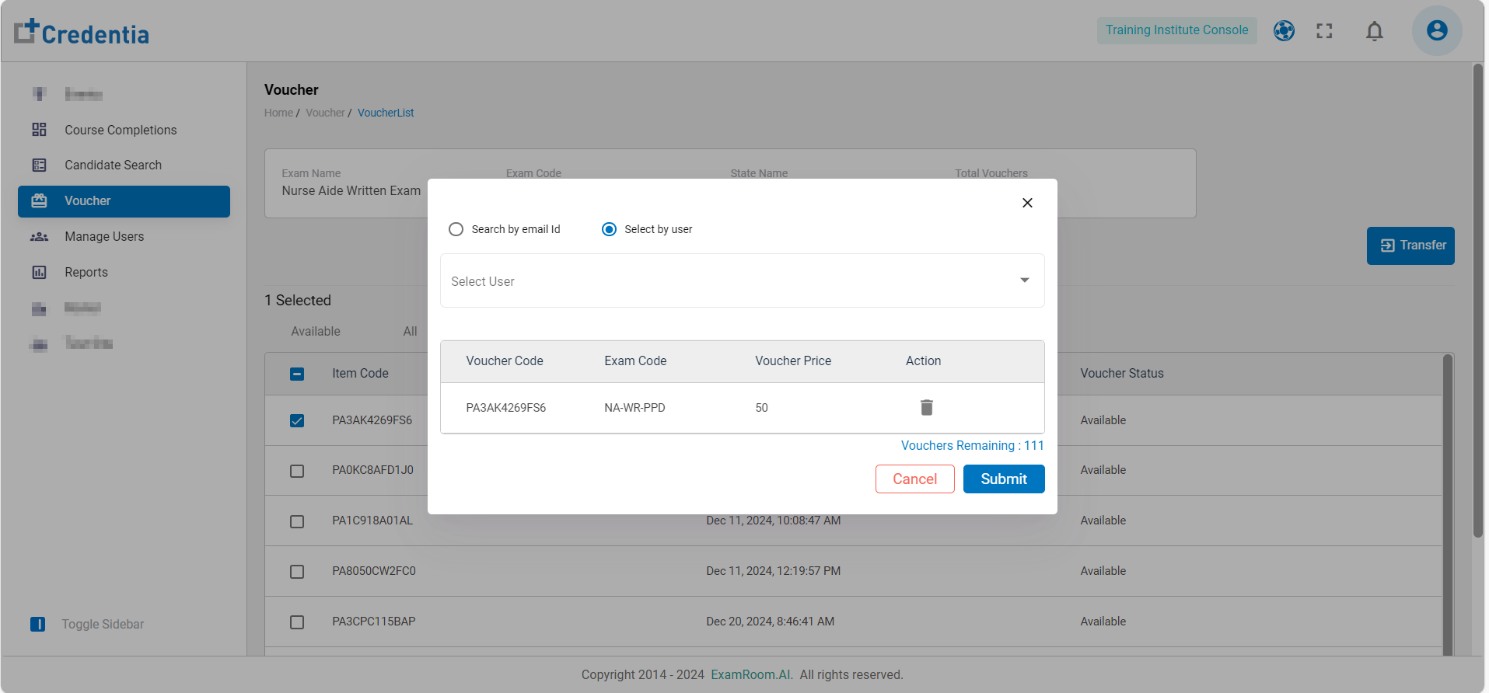The image size is (1489, 693).
Task: Switch to the Available tab
Action: [316, 331]
